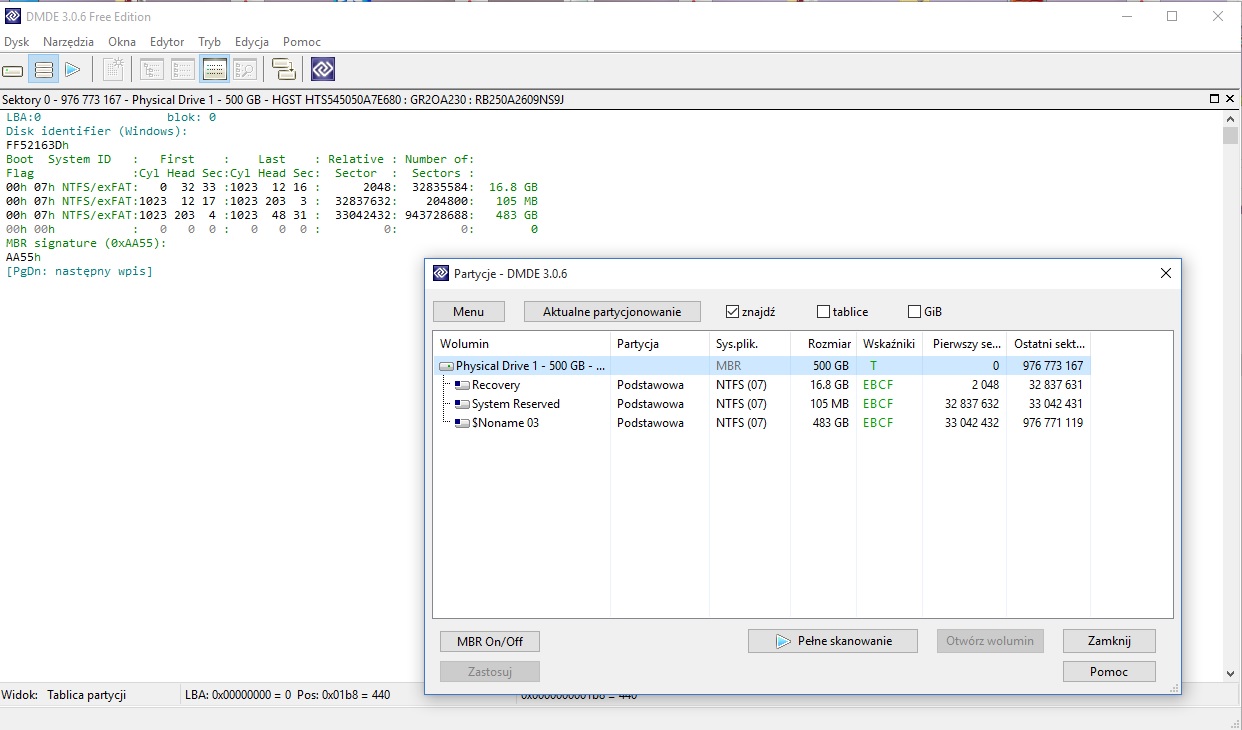Click the MBR On/Off button
This screenshot has width=1242, height=730.
(490, 641)
